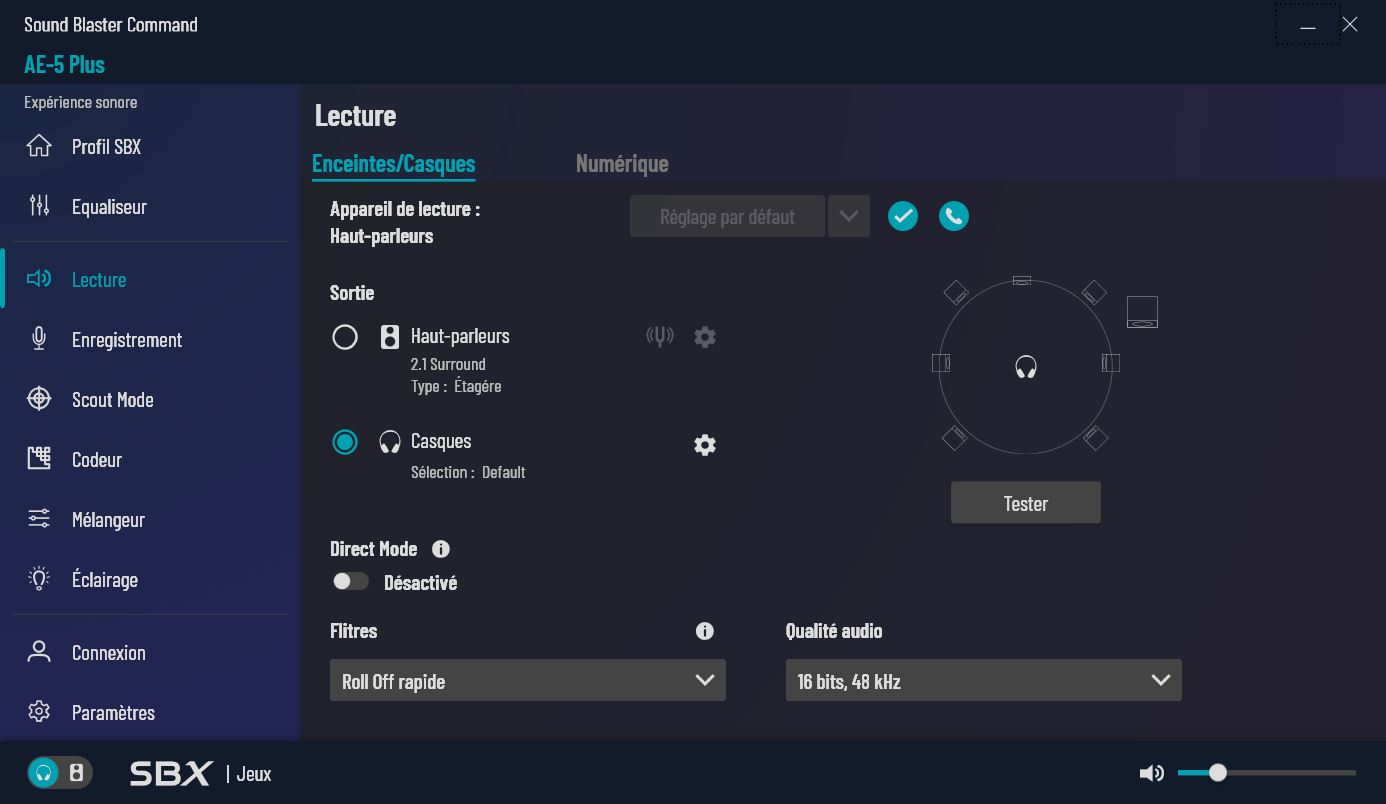Viewport: 1386px width, 804px height.
Task: Click the '2.1 Surround' text
Action: click(448, 364)
